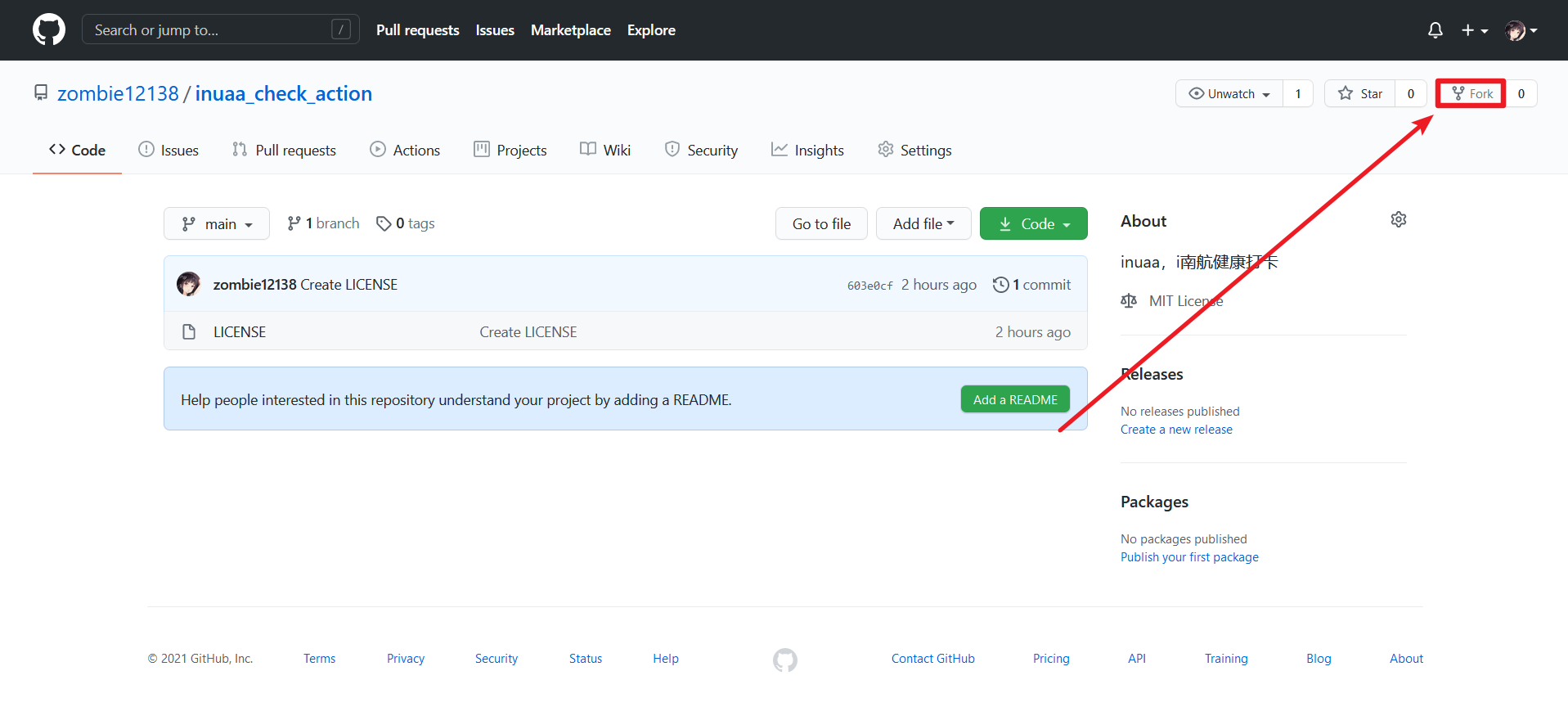View the forks count next to Fork

point(1521,93)
